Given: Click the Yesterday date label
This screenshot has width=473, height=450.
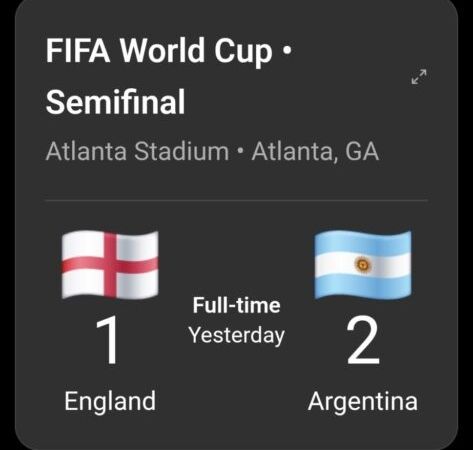Looking at the screenshot, I should pyautogui.click(x=236, y=335).
